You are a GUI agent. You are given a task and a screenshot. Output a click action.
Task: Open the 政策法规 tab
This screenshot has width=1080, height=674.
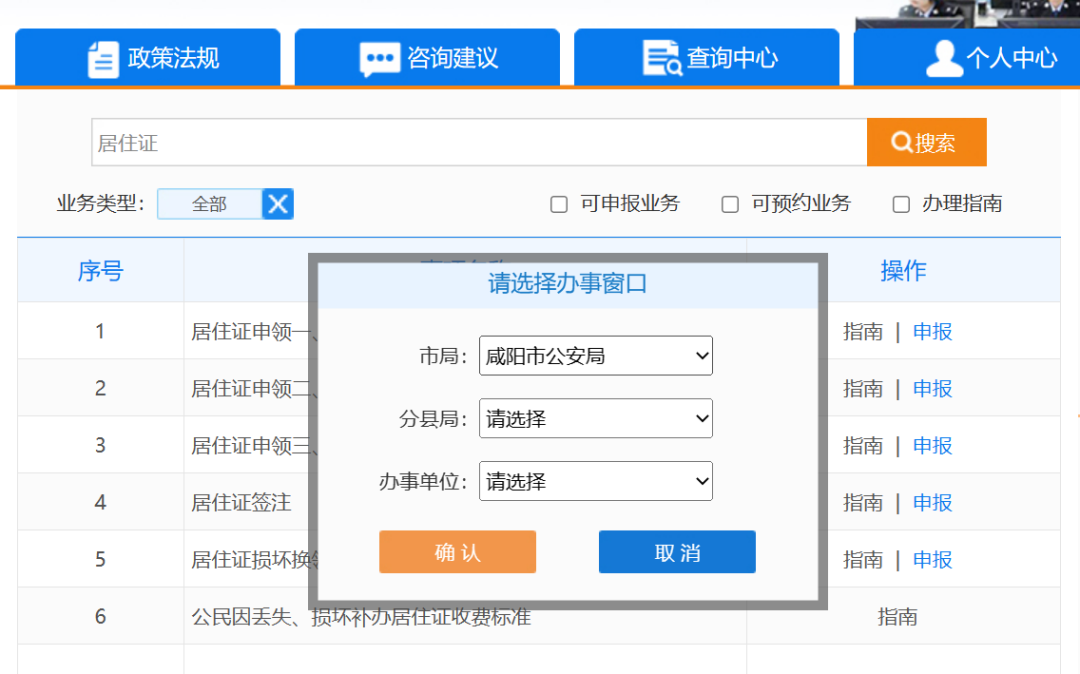(x=147, y=57)
